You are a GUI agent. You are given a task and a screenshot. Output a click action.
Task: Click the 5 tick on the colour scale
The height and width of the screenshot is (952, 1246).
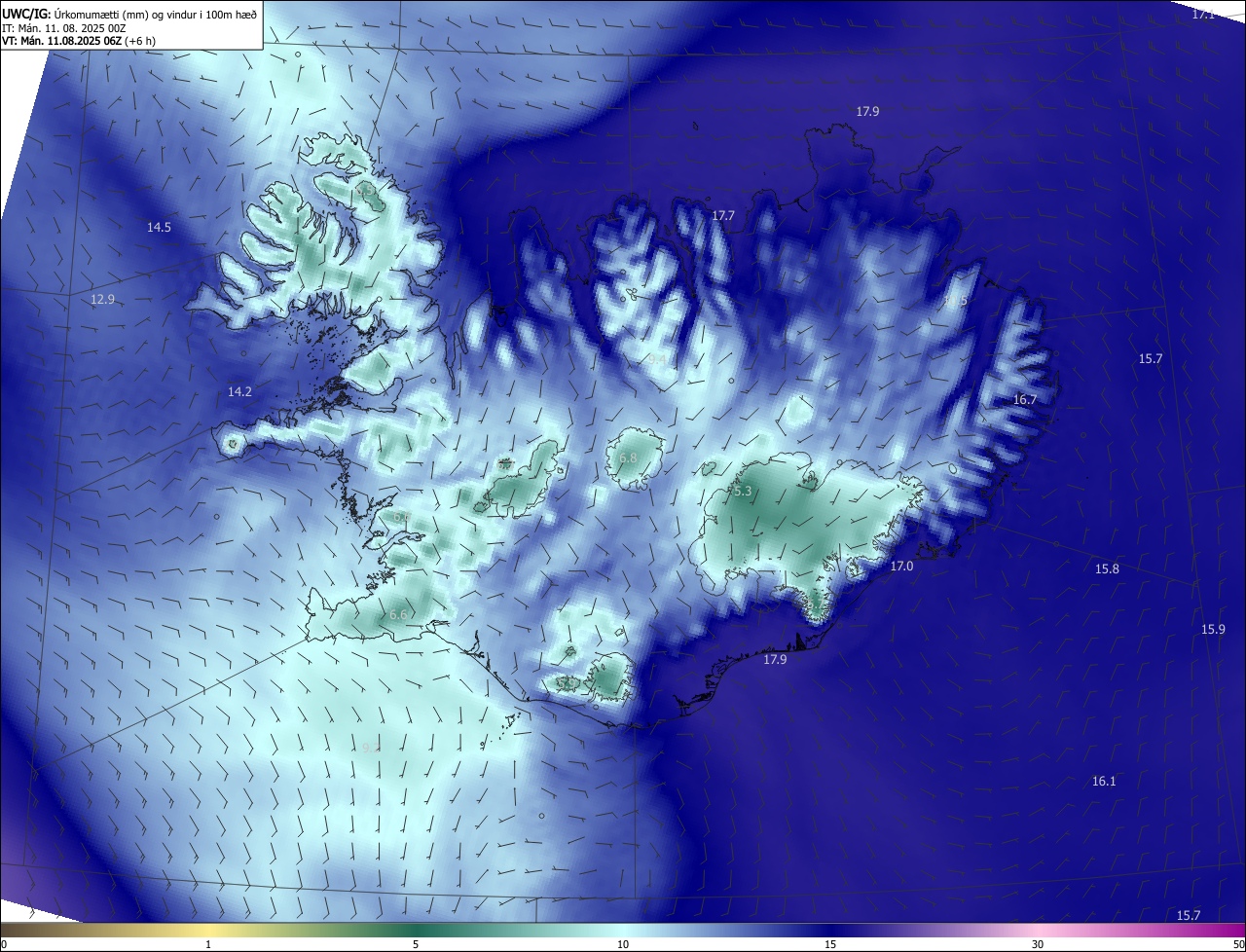click(x=416, y=944)
